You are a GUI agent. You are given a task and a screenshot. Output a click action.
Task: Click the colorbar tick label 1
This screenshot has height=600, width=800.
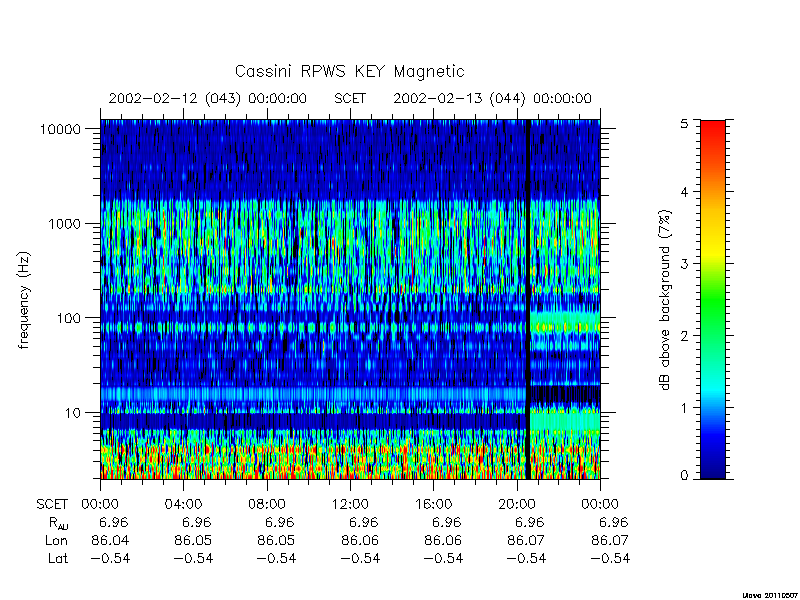tap(684, 408)
